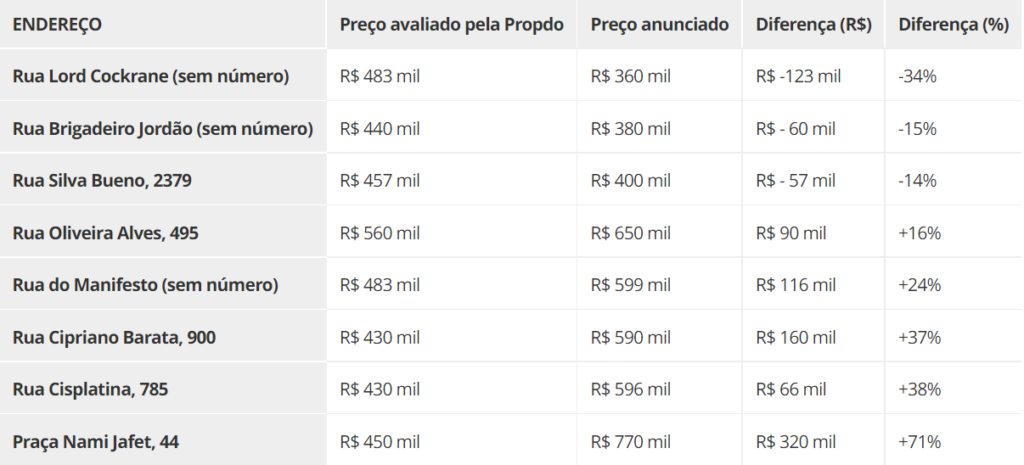Select the Rua Cisplatina, 785 cell

click(163, 389)
